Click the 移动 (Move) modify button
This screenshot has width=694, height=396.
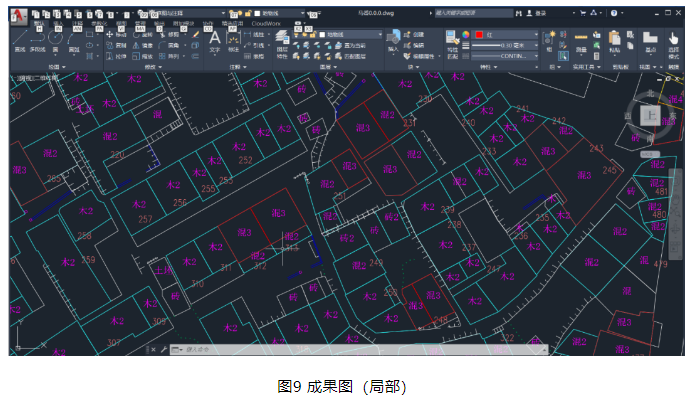tap(116, 35)
